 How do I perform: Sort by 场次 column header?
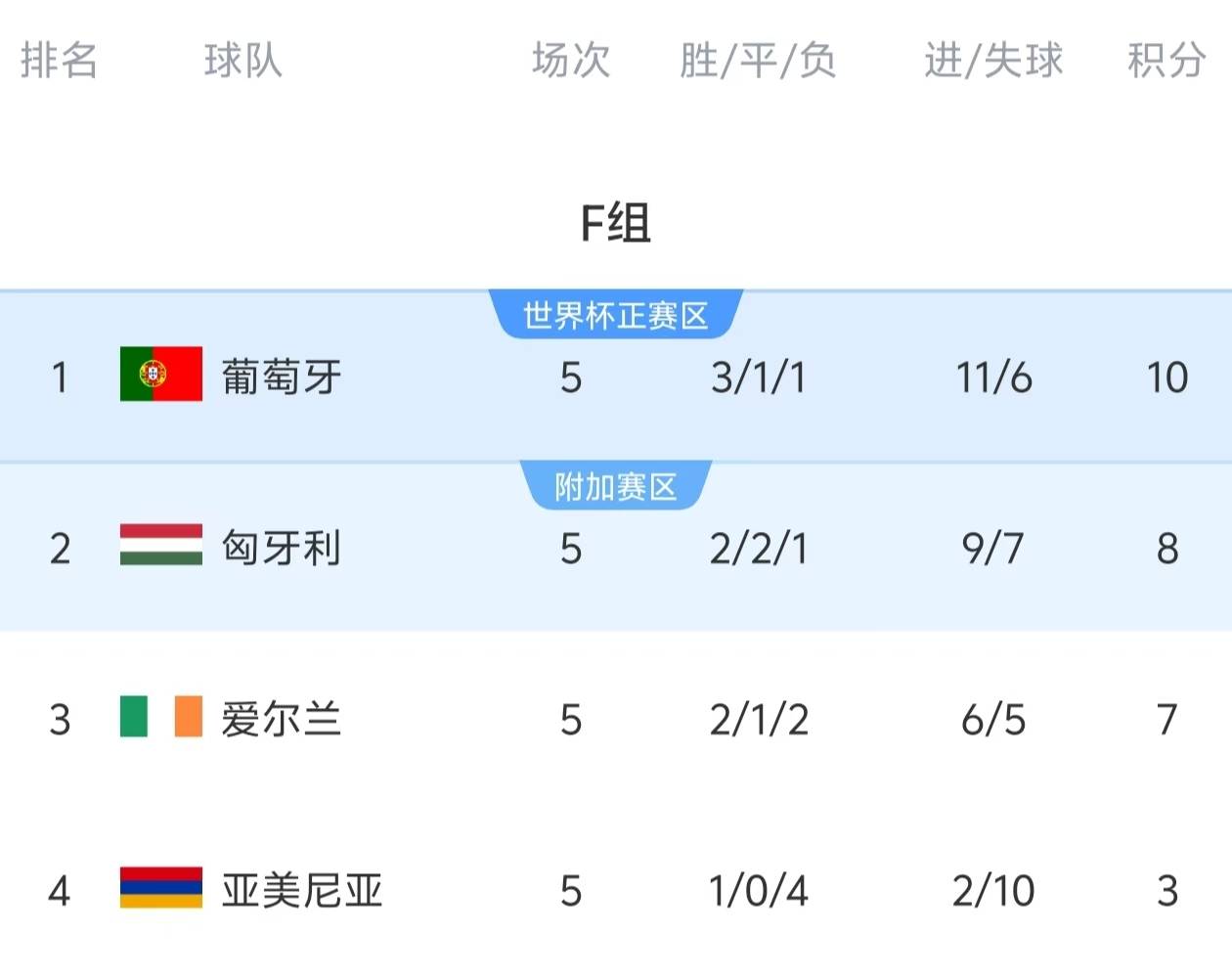(x=571, y=61)
